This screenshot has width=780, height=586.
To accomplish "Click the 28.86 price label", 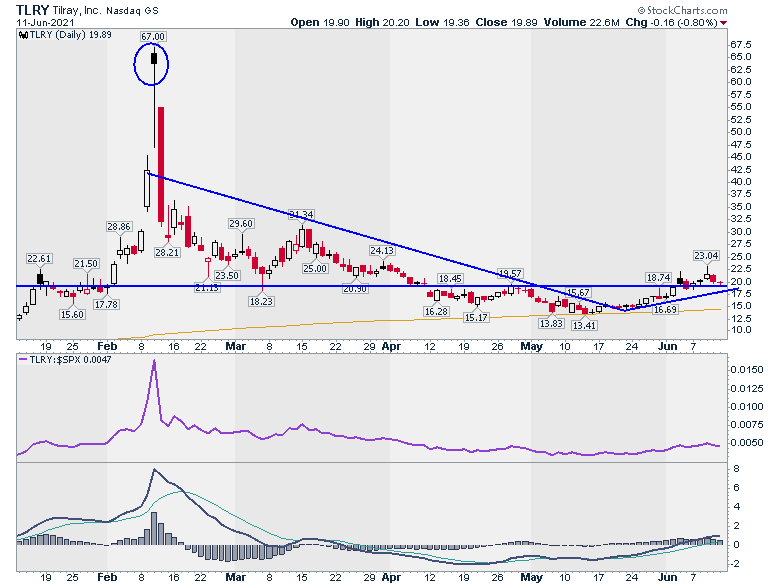I will (119, 227).
